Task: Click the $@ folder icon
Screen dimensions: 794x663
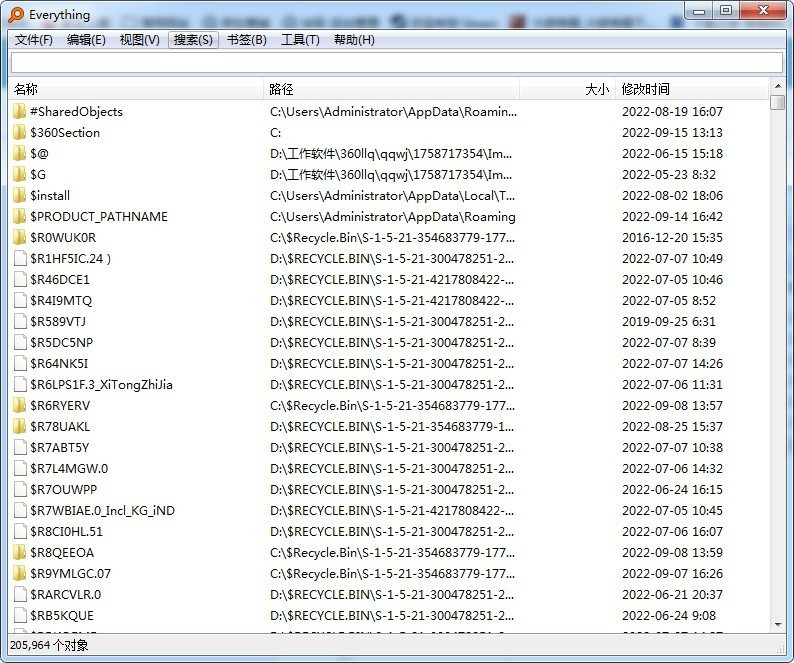Action: pyautogui.click(x=19, y=153)
